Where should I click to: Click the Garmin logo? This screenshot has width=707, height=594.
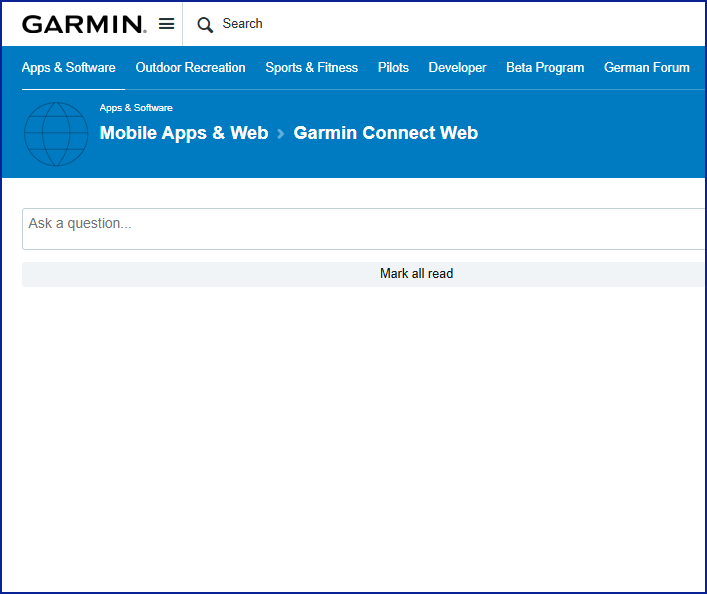pos(84,24)
